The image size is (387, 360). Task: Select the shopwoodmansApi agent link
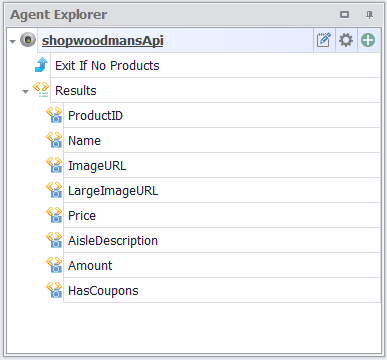pos(103,41)
